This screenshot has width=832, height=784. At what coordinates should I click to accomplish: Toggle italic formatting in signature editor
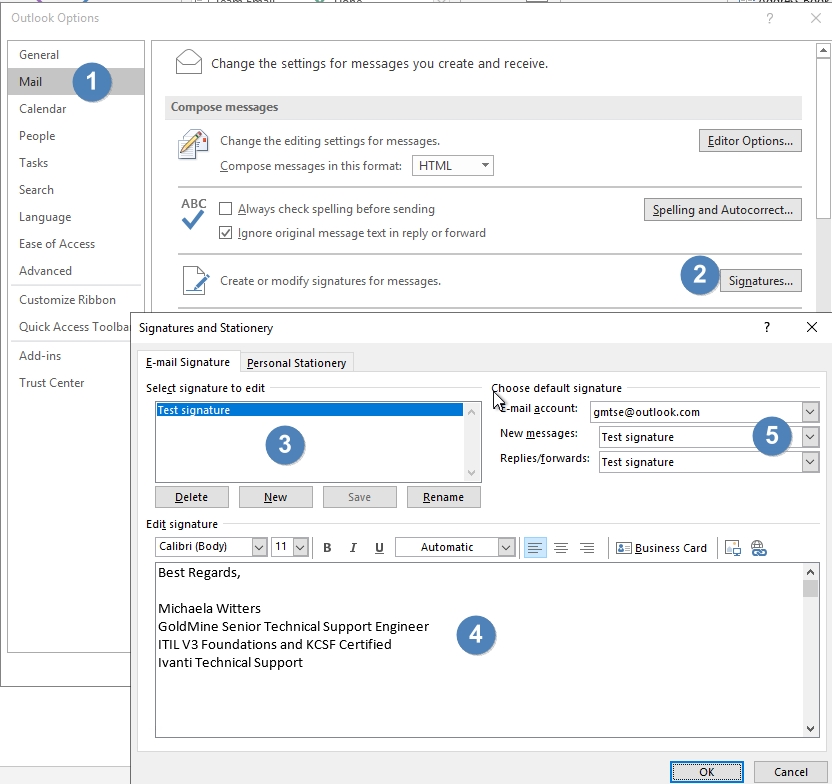[x=353, y=548]
